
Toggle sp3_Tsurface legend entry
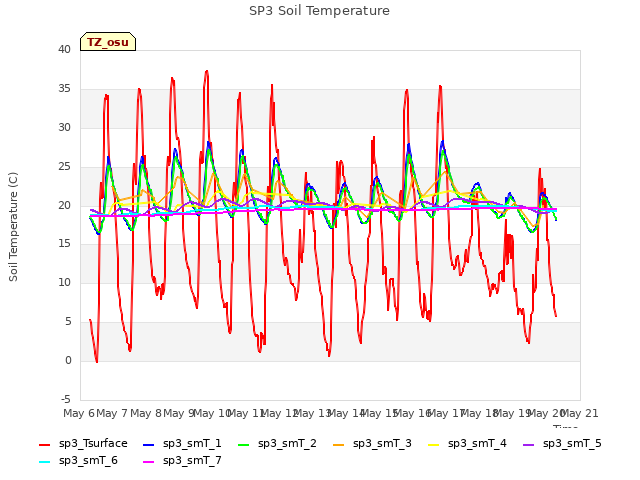tap(83, 444)
